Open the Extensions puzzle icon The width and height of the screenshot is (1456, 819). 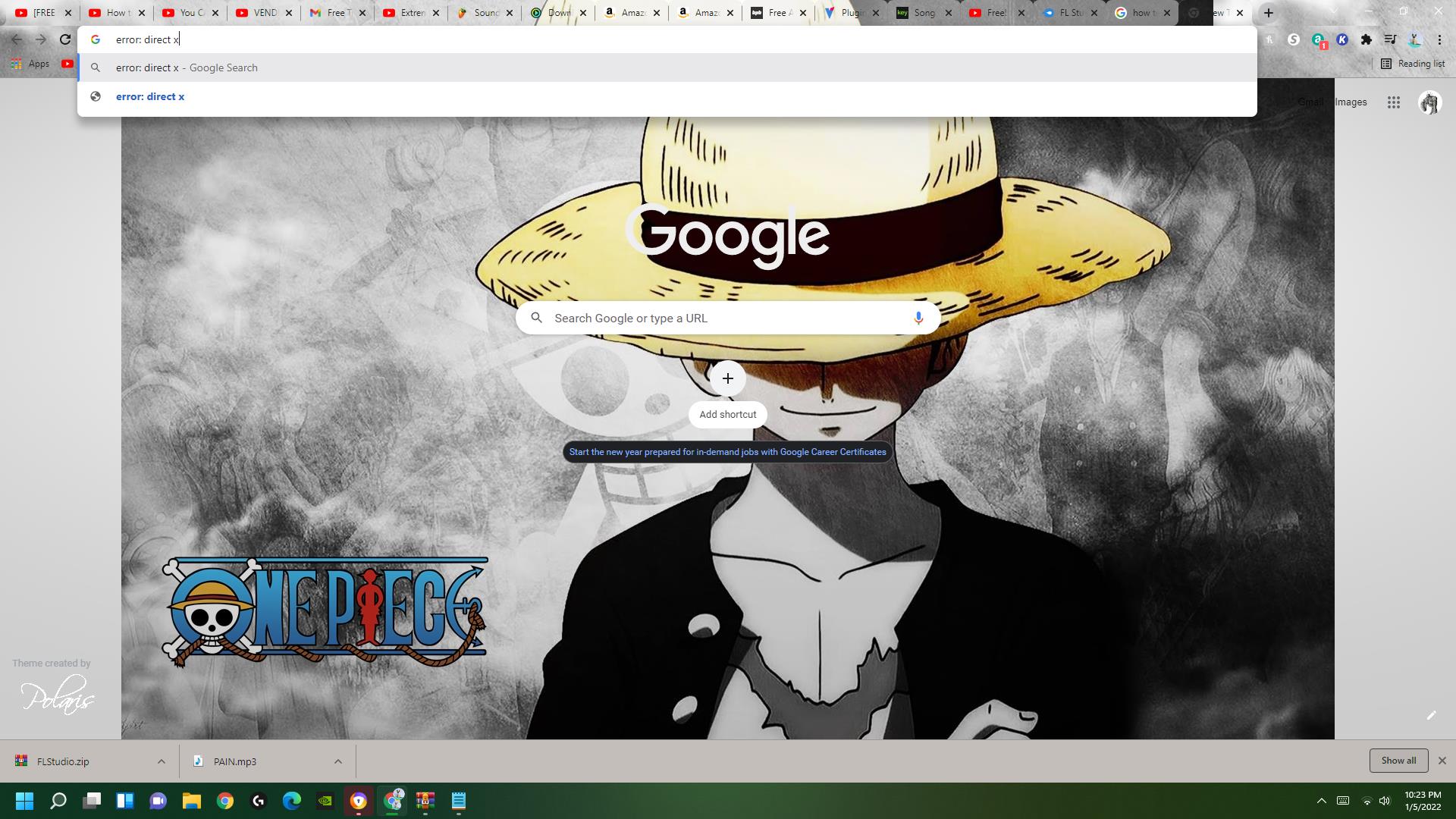[1367, 39]
